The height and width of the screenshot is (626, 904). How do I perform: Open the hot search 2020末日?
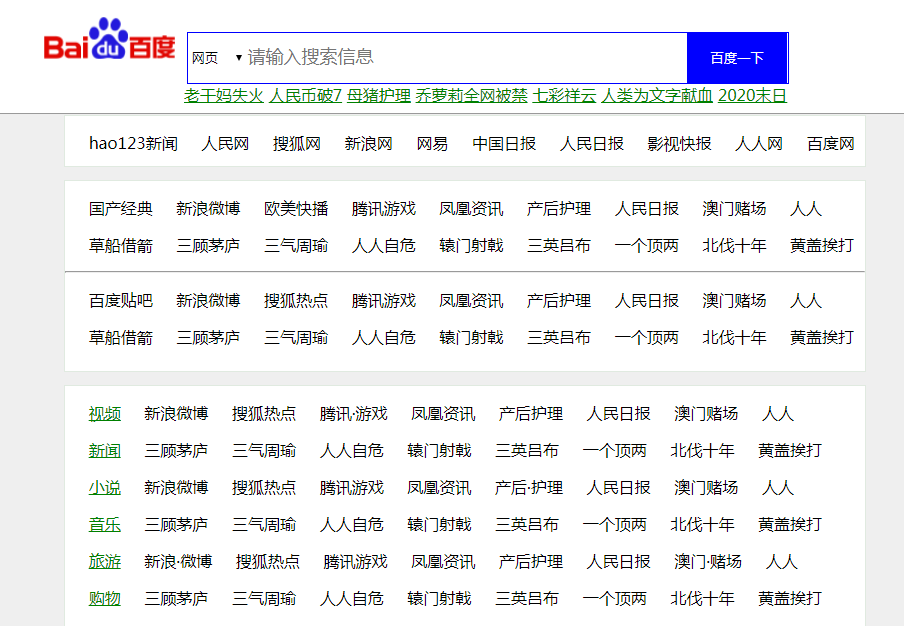[x=752, y=95]
